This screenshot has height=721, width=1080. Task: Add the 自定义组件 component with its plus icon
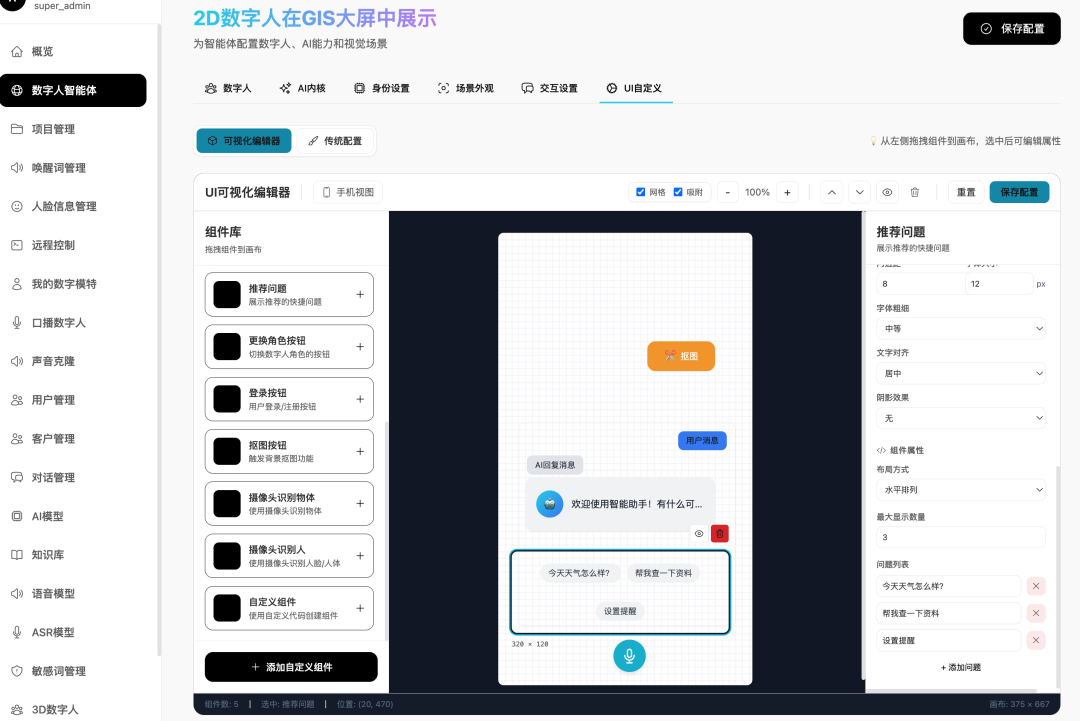(360, 608)
